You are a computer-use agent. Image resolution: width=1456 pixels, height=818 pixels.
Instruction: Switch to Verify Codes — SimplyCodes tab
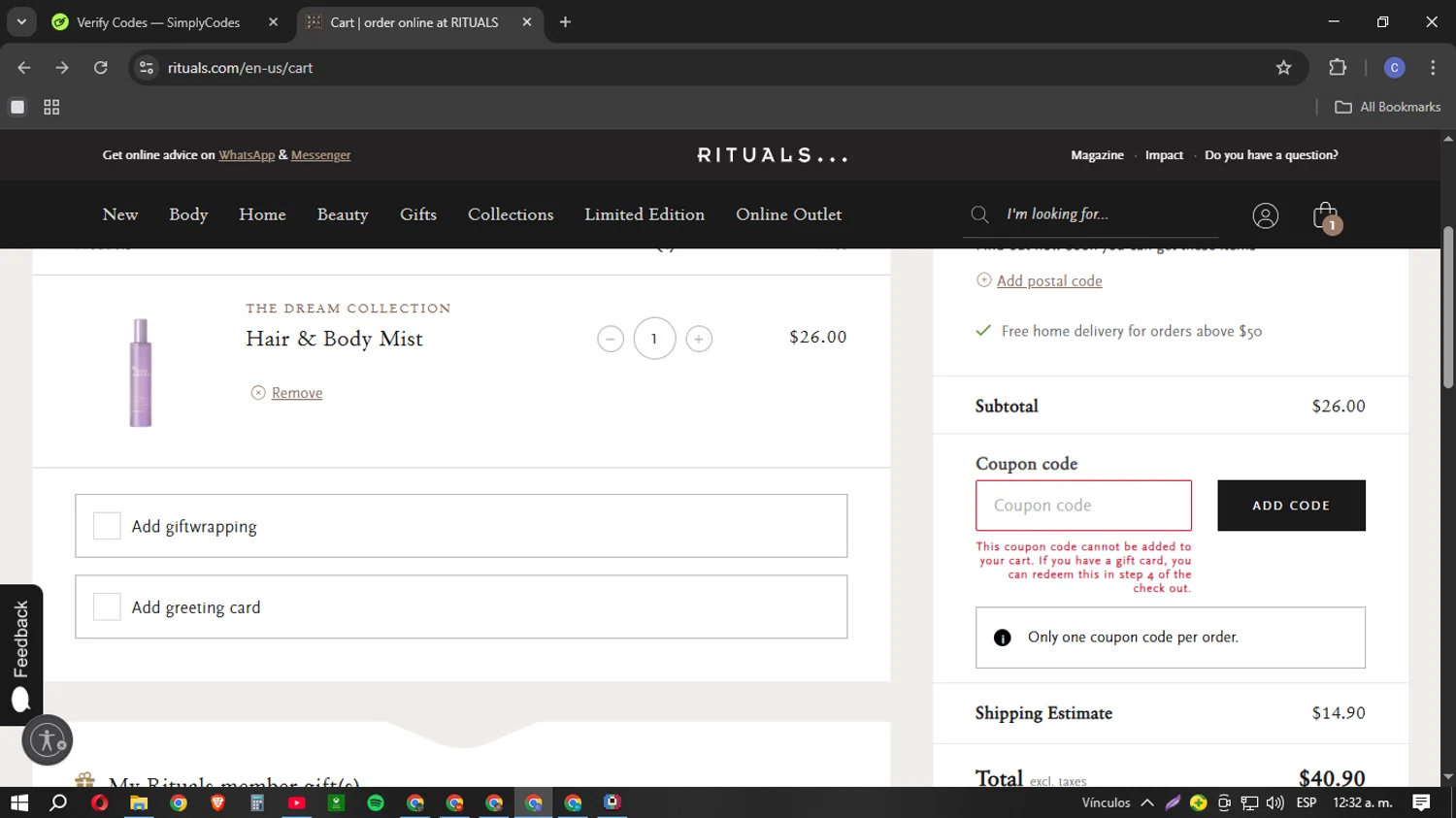[x=158, y=22]
